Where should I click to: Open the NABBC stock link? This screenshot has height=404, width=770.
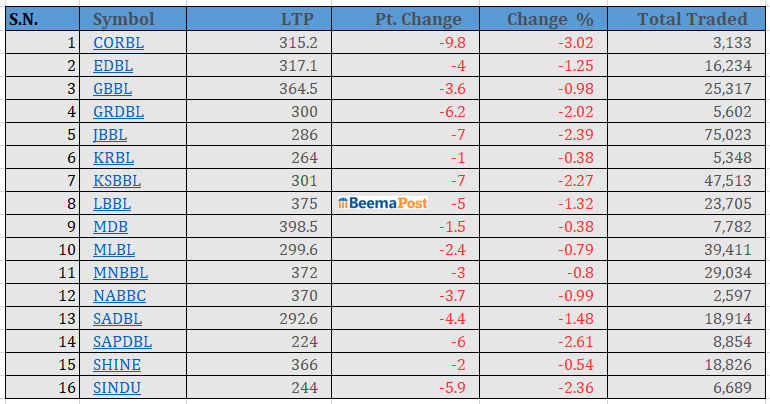[117, 295]
